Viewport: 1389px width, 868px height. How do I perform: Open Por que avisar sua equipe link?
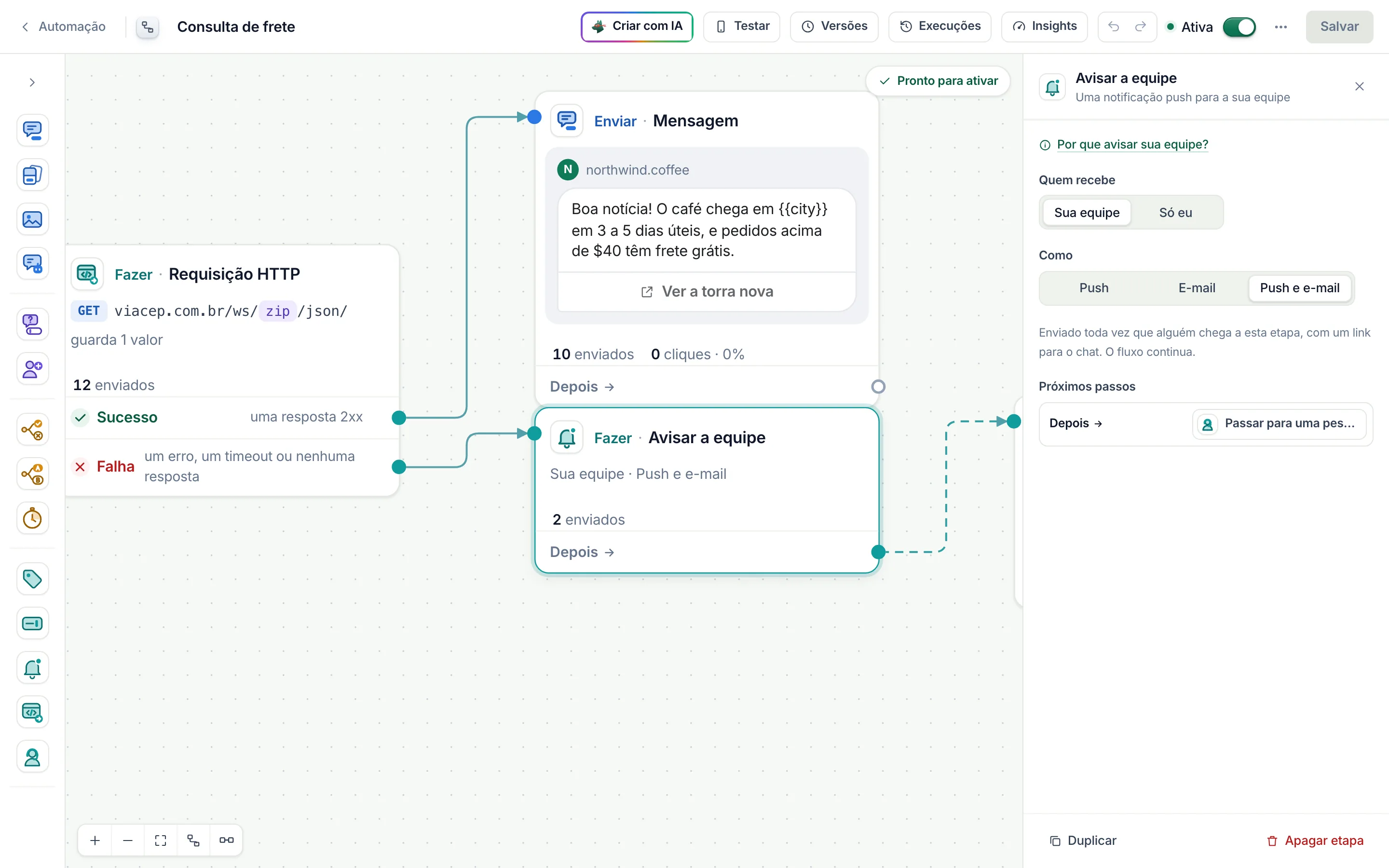coord(1132,145)
